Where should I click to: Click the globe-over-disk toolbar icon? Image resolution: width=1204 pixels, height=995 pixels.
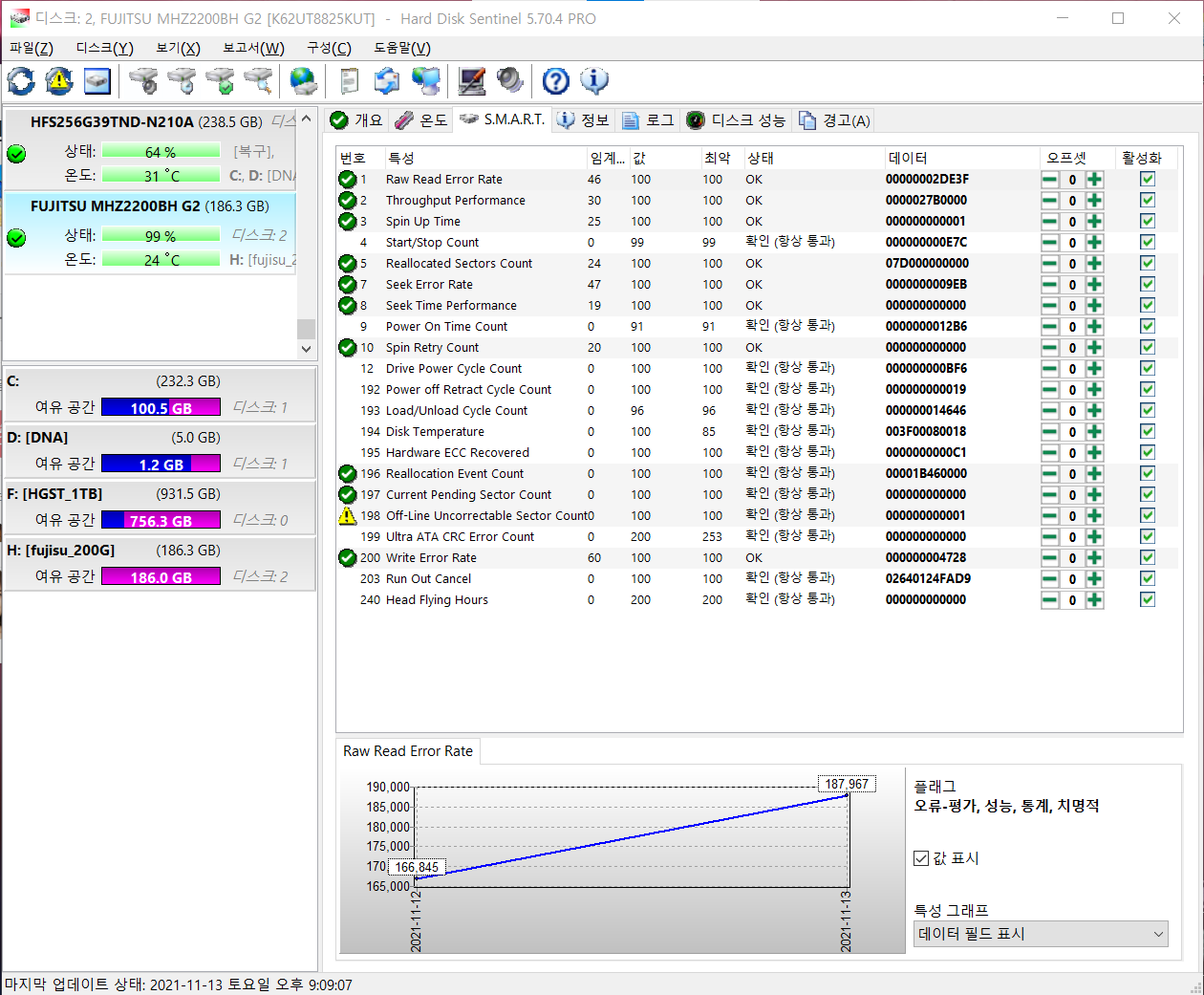[304, 81]
